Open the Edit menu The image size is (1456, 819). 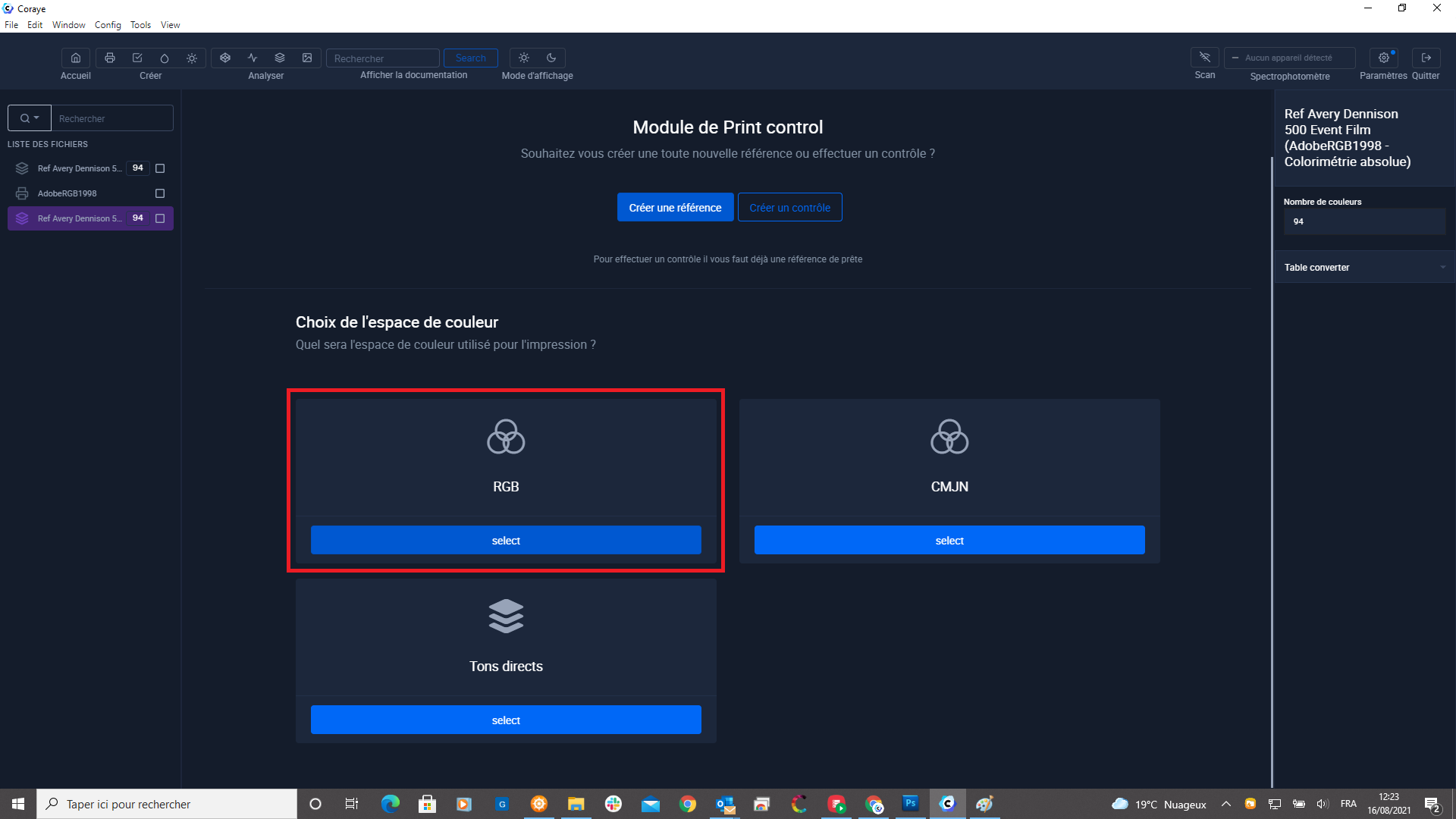pos(35,25)
